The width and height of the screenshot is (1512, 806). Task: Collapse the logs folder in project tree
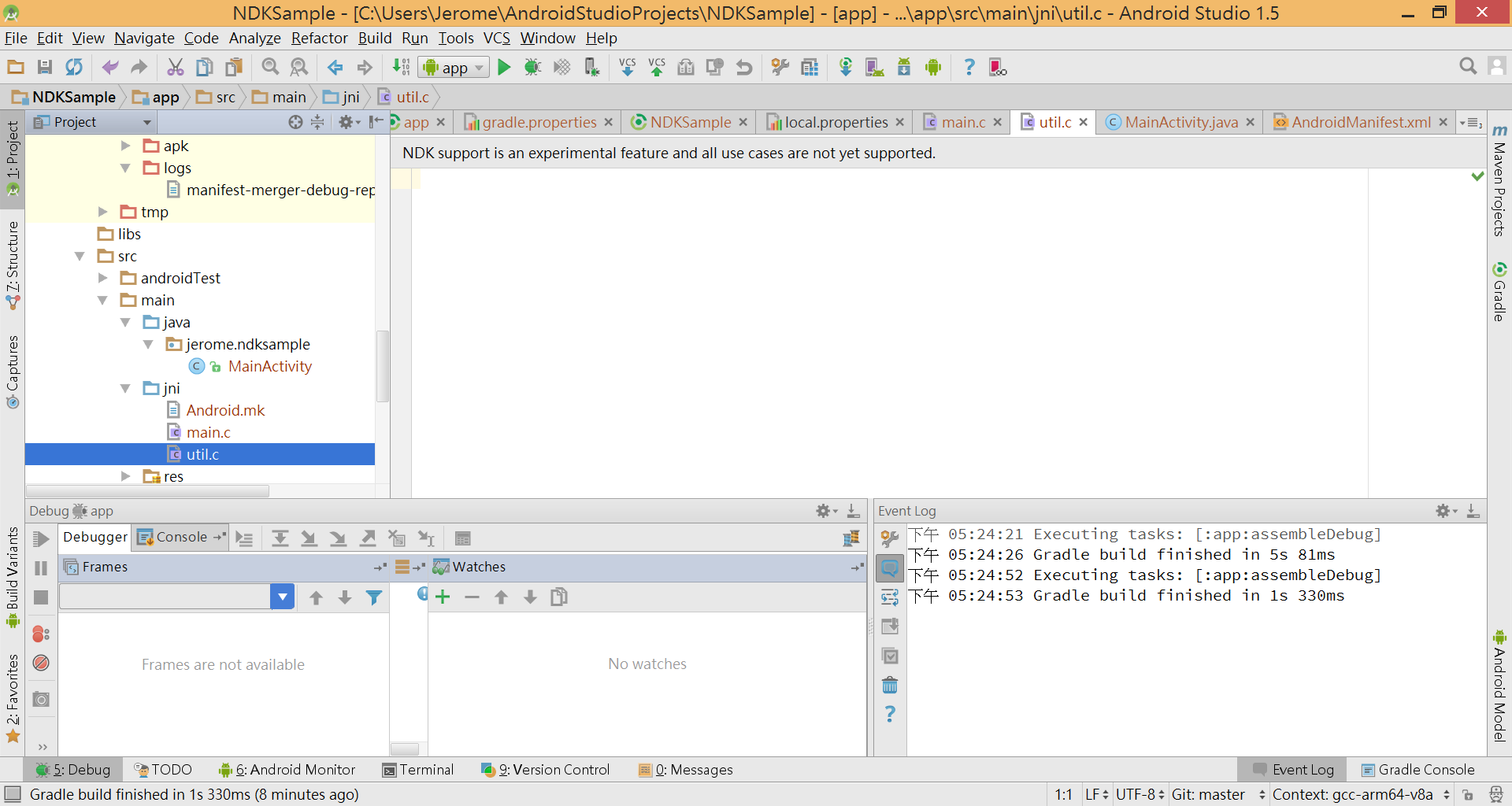tap(125, 168)
